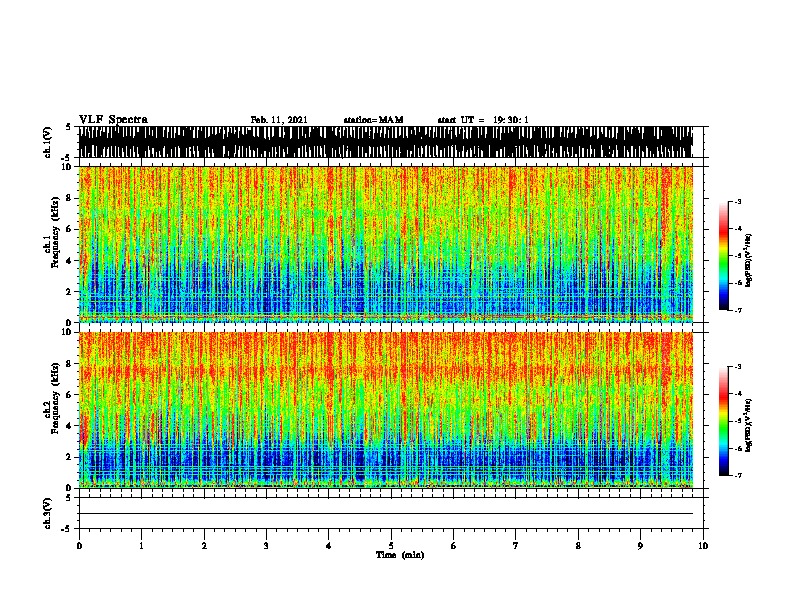Image resolution: width=792 pixels, height=612 pixels.
Task: Click the 4 kHz tick label on ch.2 axis
Action: [x=69, y=426]
